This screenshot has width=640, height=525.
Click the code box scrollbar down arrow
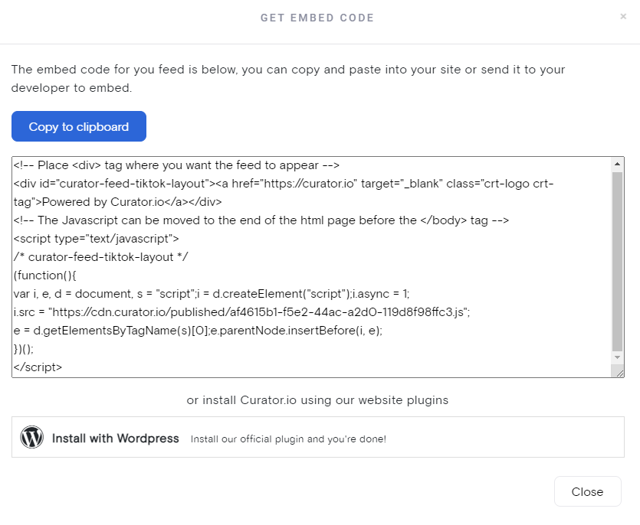(x=617, y=357)
